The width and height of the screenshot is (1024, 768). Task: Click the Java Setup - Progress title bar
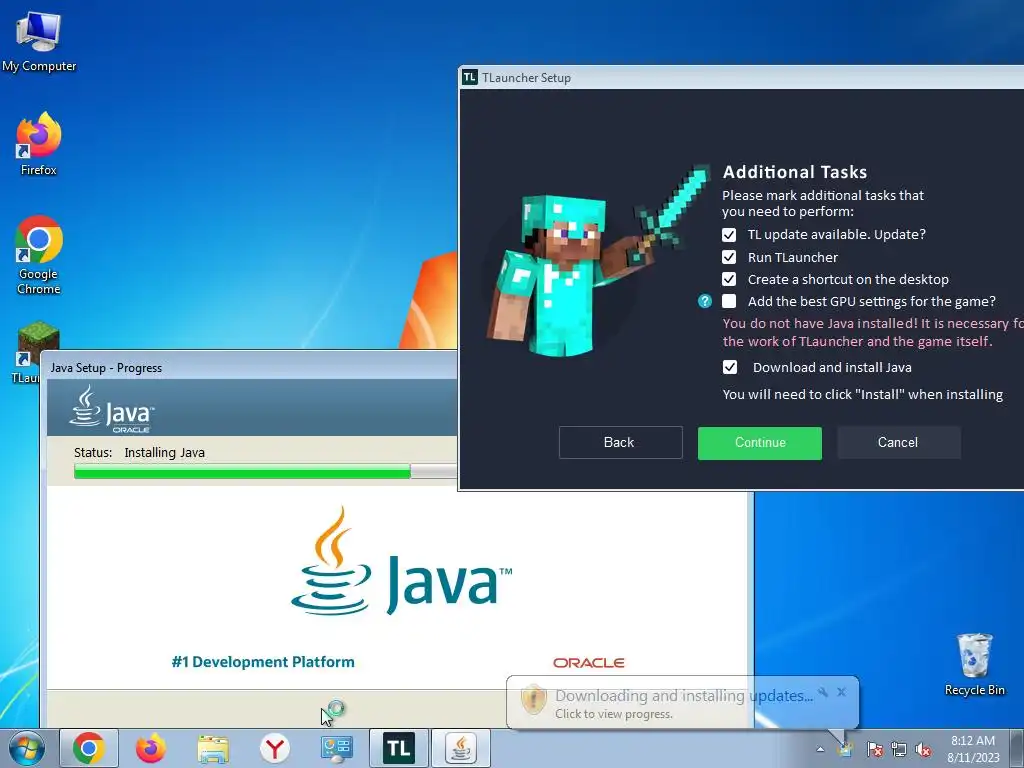coord(251,368)
